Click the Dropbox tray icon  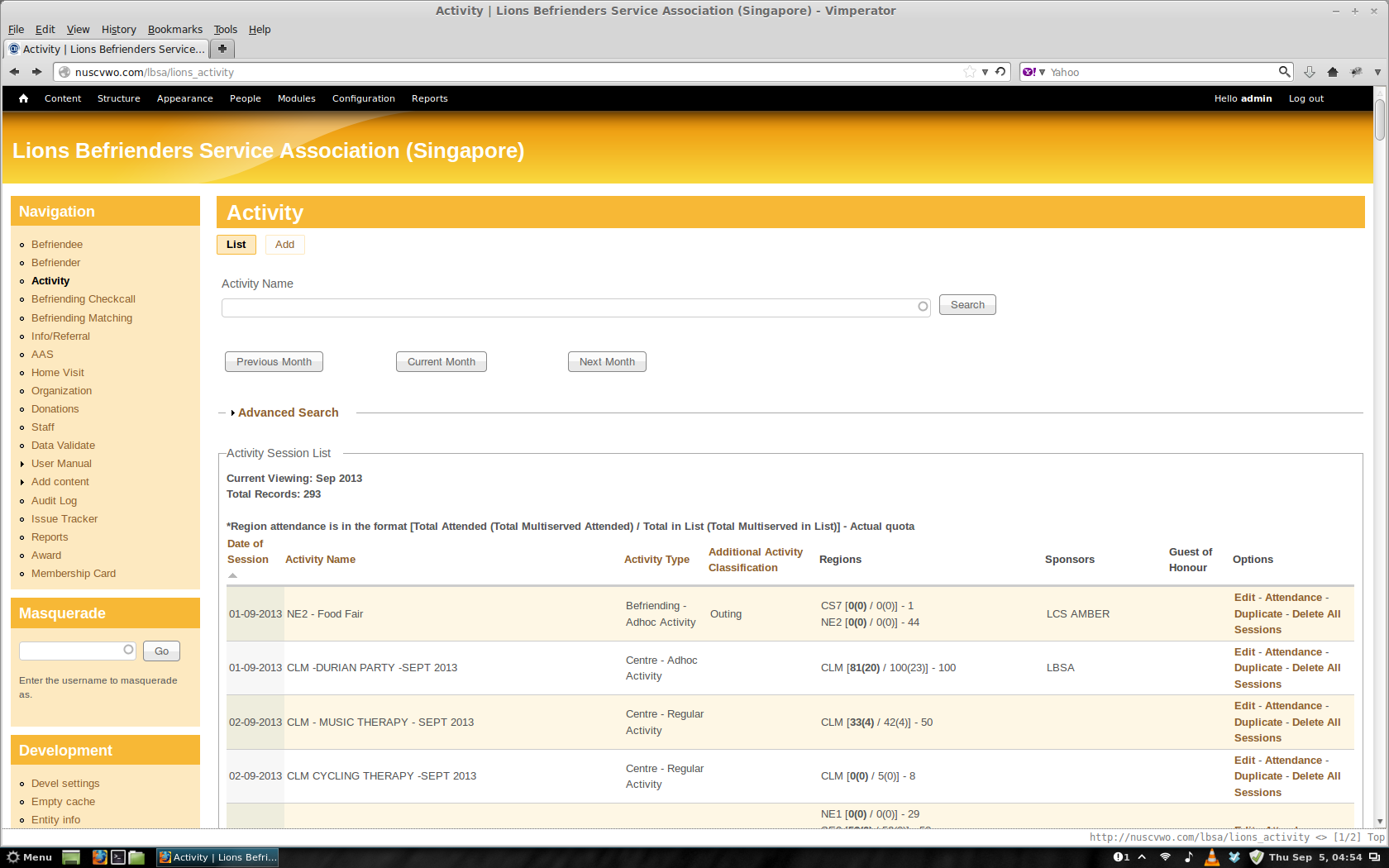tap(1234, 857)
